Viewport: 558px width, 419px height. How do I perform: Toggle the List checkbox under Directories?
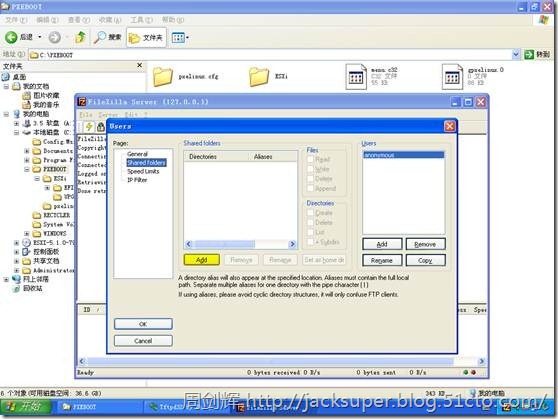point(310,232)
